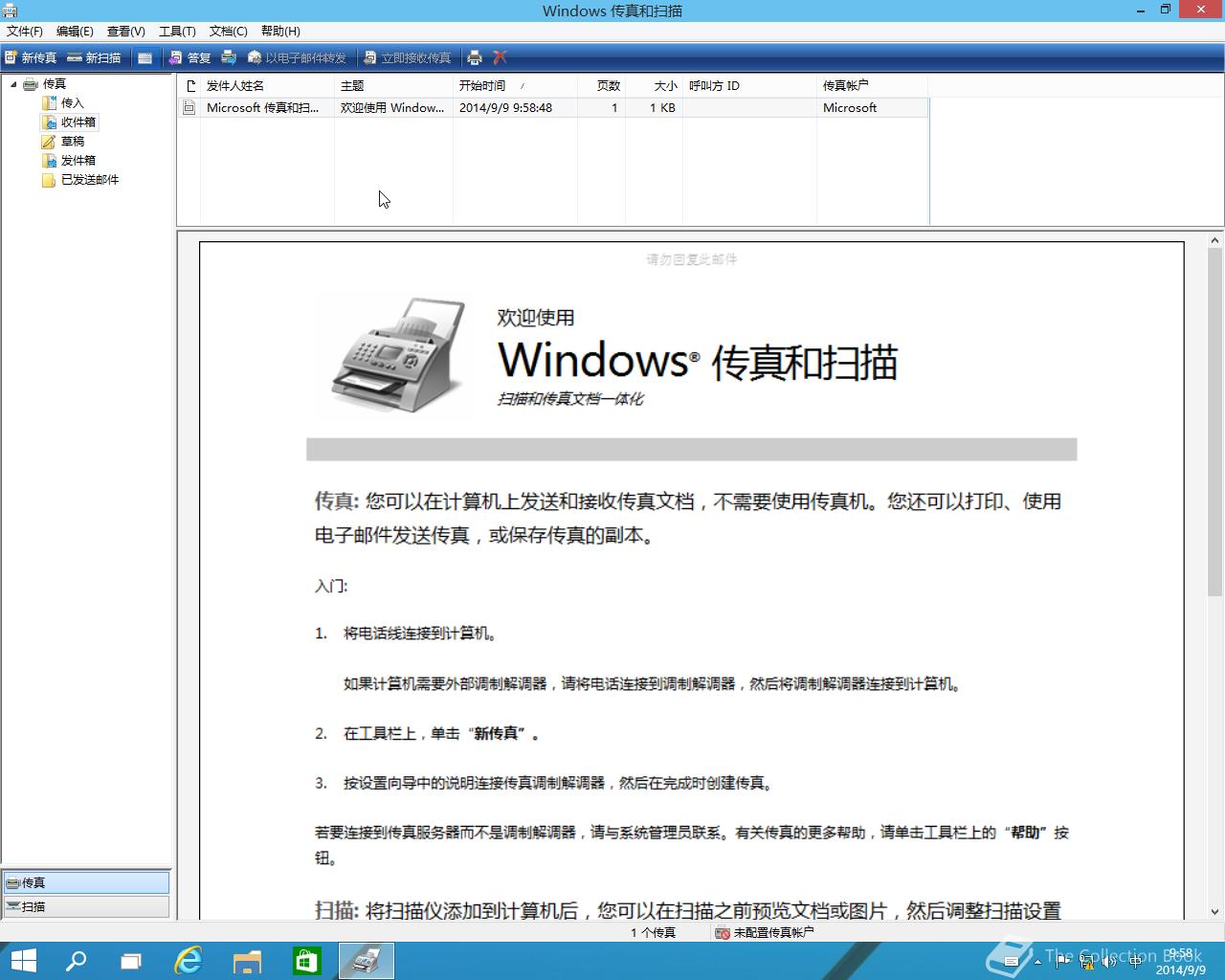Image resolution: width=1225 pixels, height=980 pixels.
Task: Click the touch keyboard tray icon
Action: click(x=1011, y=962)
